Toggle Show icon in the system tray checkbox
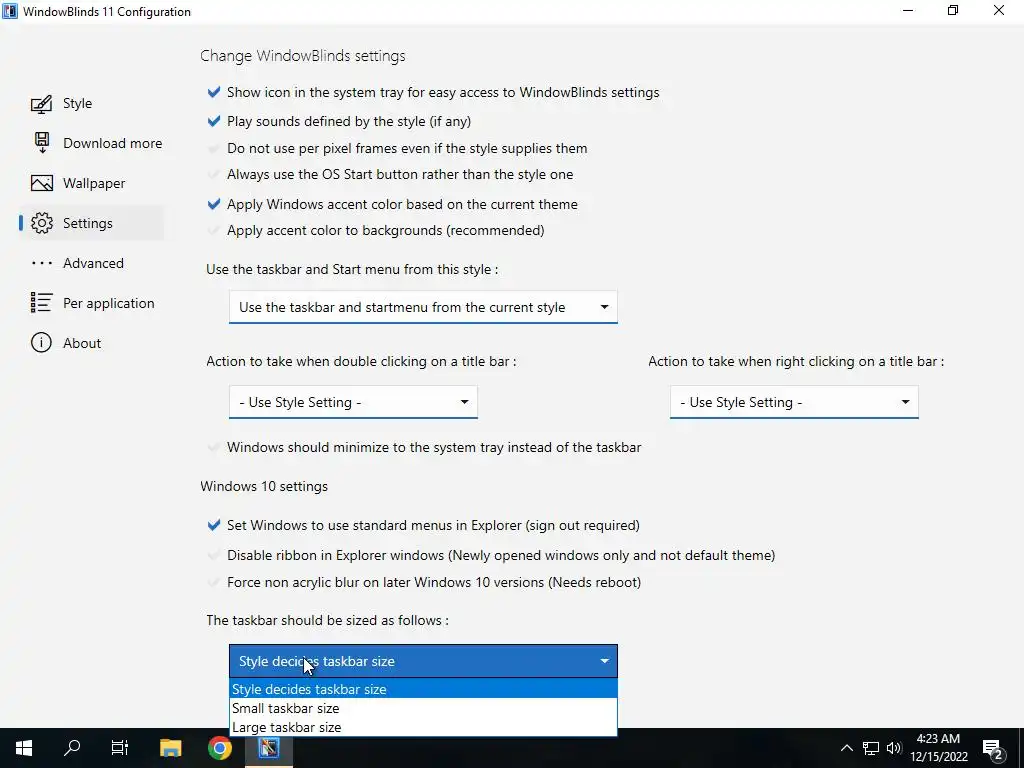 pyautogui.click(x=214, y=92)
